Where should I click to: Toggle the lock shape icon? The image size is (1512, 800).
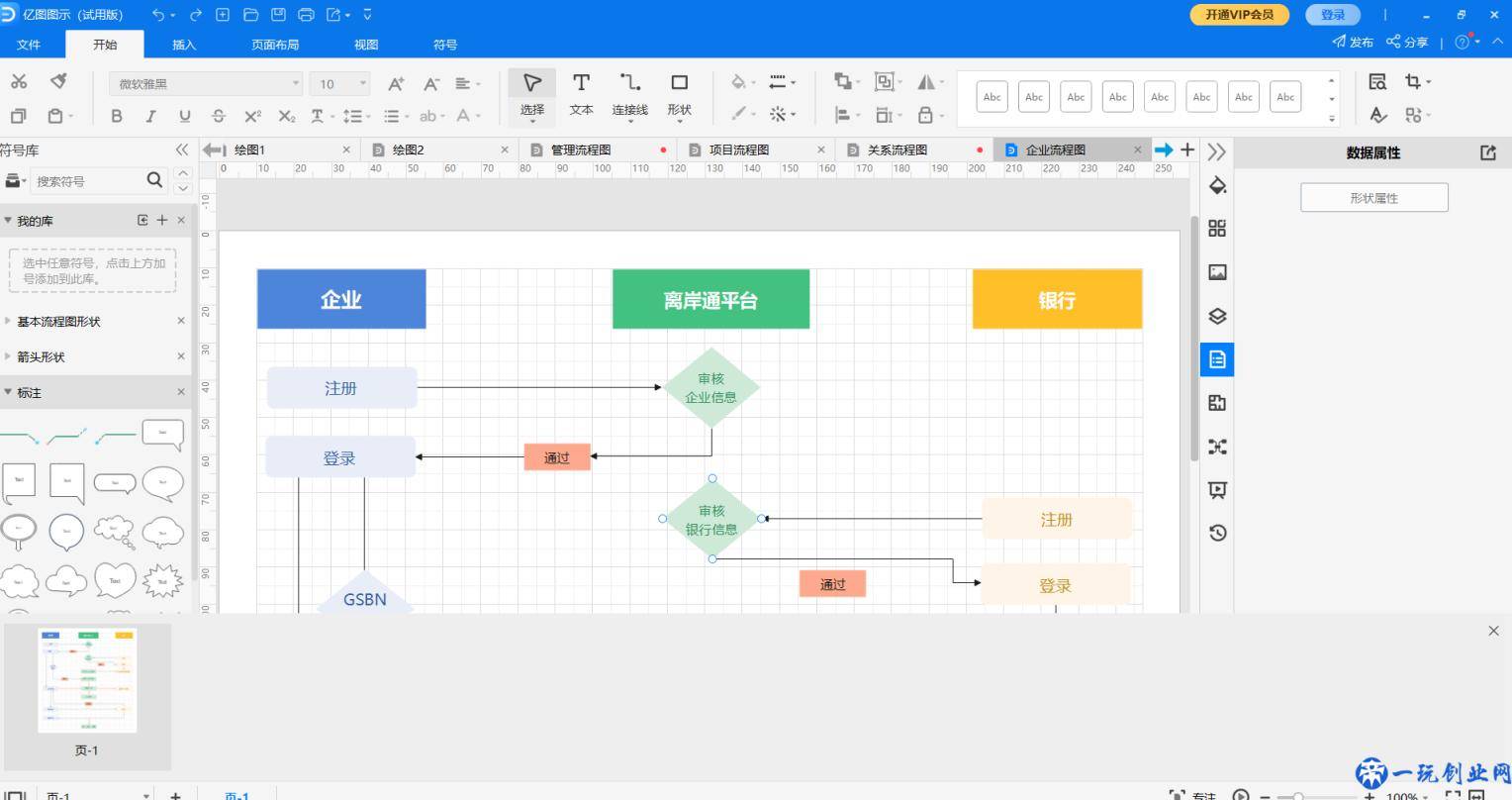[925, 115]
